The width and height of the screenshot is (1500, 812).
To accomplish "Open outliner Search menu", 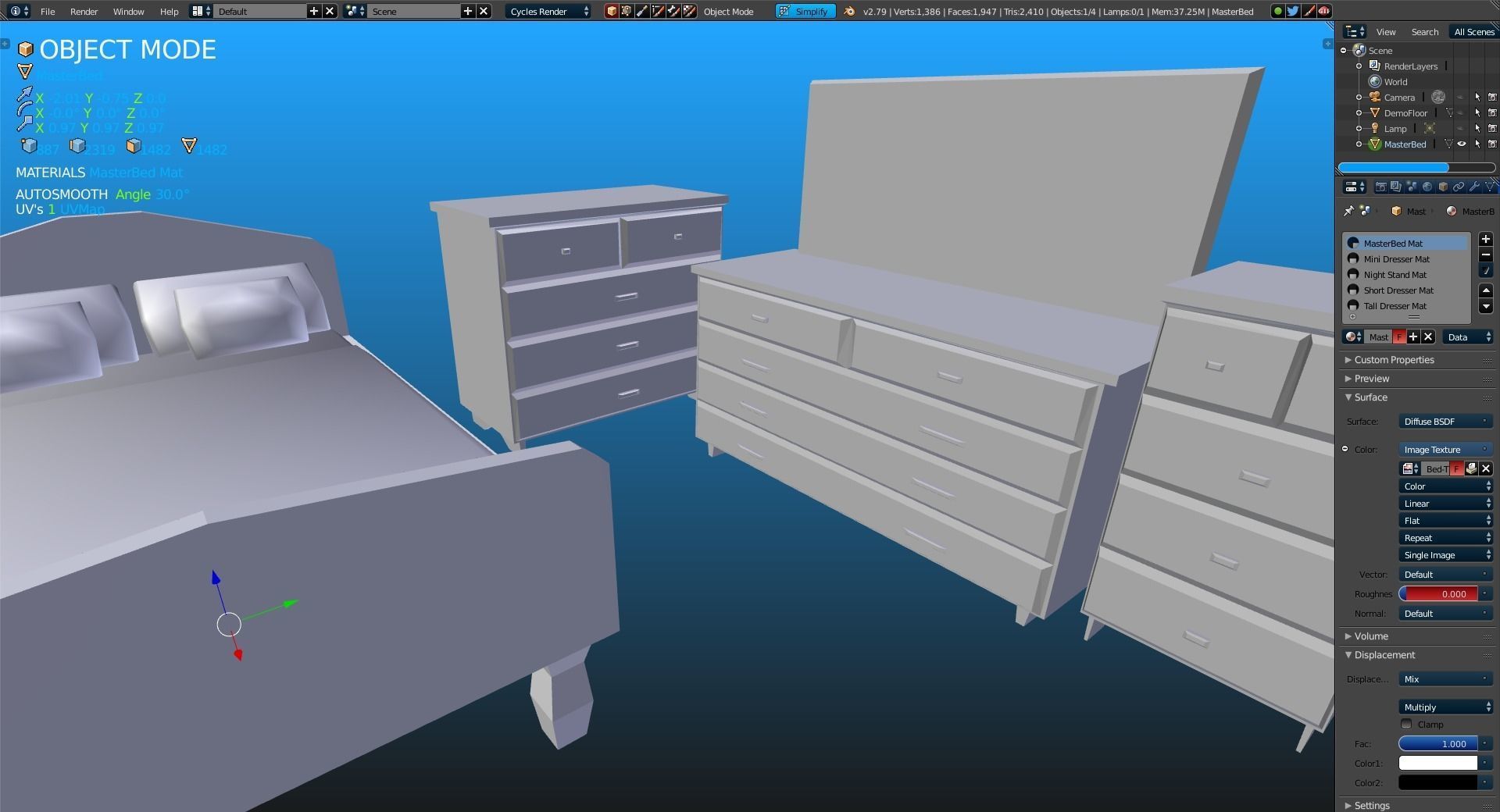I will pos(1424,31).
